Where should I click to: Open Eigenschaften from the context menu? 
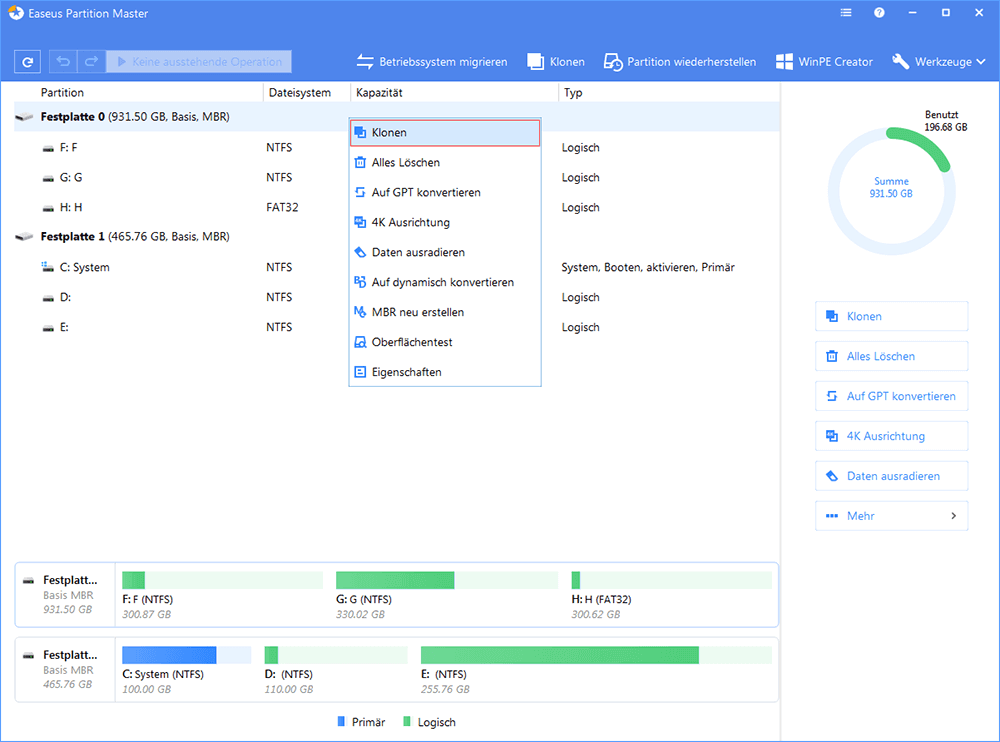[445, 372]
